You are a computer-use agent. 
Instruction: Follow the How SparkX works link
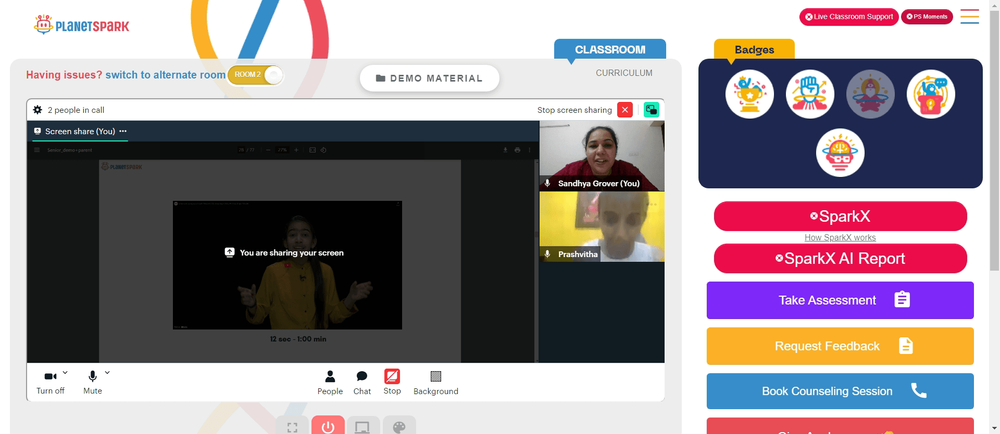point(840,238)
